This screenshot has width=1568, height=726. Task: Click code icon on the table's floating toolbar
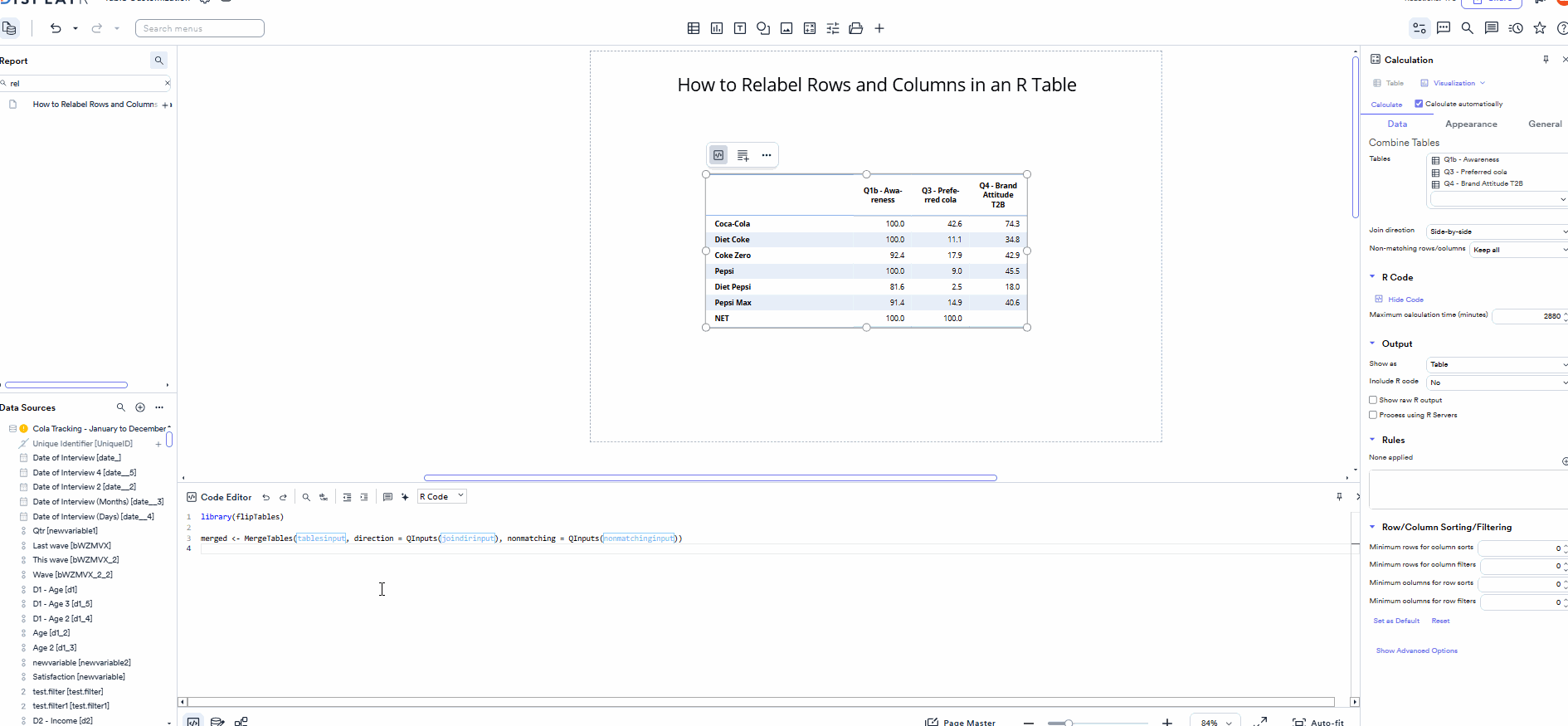pos(718,155)
